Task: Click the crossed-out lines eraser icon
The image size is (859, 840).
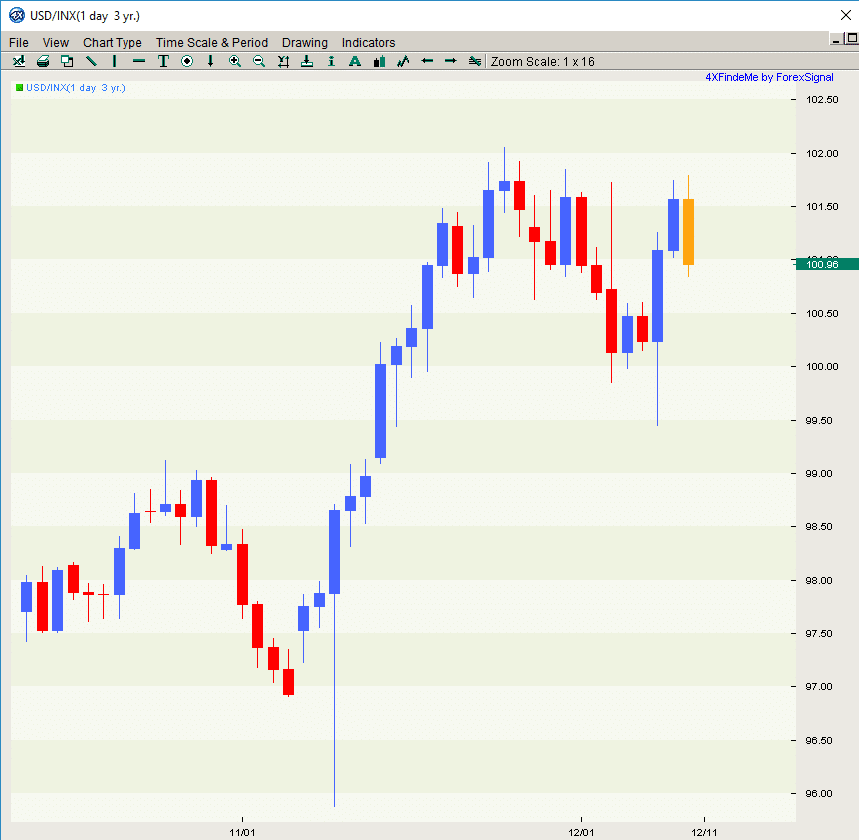Action: coord(475,61)
